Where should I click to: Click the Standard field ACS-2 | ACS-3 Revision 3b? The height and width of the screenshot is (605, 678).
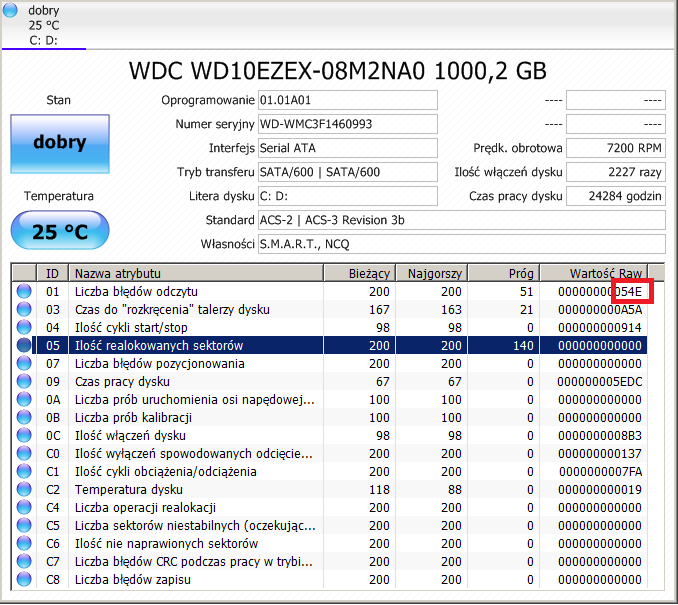click(x=462, y=220)
